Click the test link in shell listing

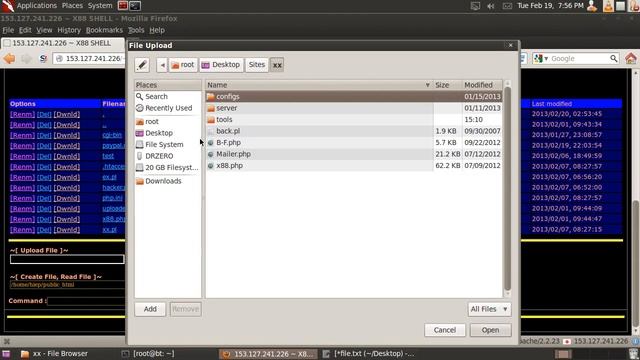[x=108, y=156]
